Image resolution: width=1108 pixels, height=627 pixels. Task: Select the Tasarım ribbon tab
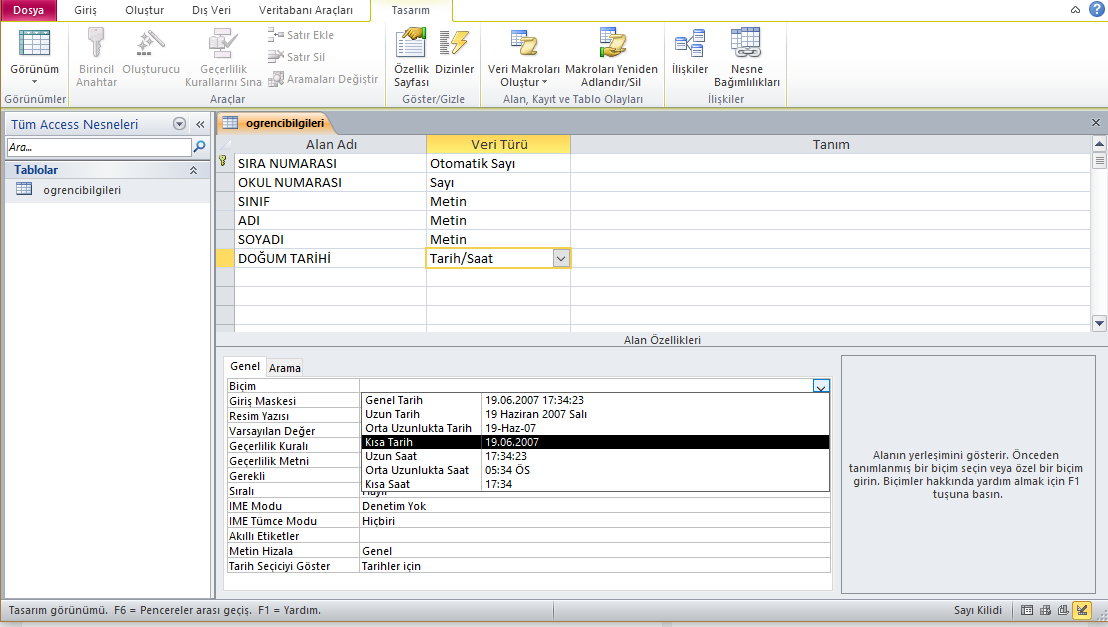[411, 10]
